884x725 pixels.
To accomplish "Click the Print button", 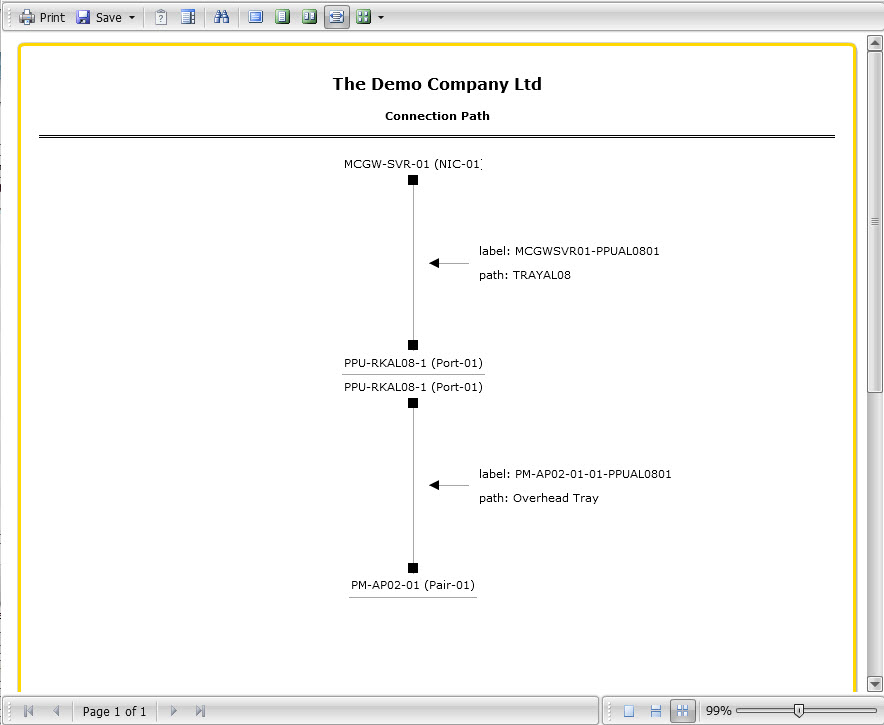I will (x=42, y=17).
